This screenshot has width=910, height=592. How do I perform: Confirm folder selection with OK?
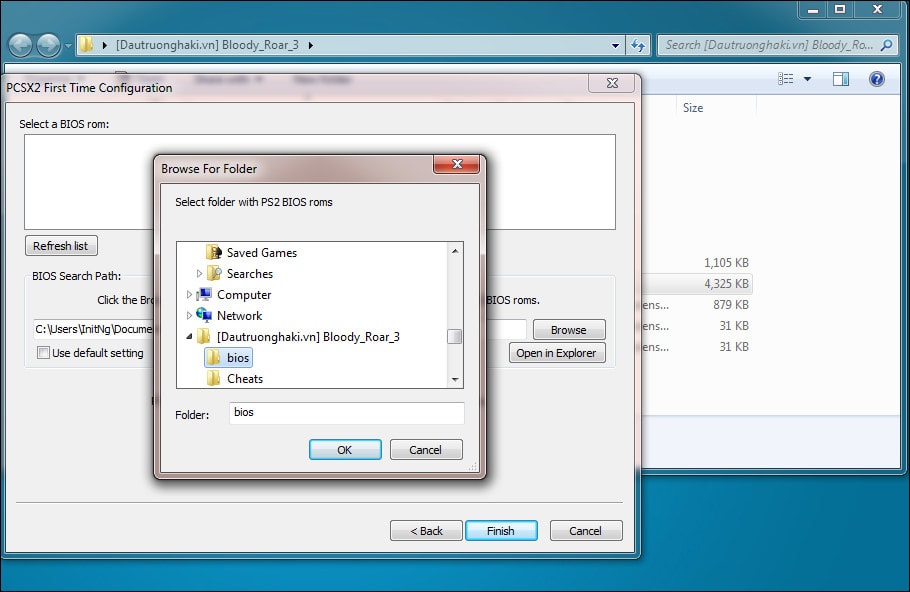(345, 450)
